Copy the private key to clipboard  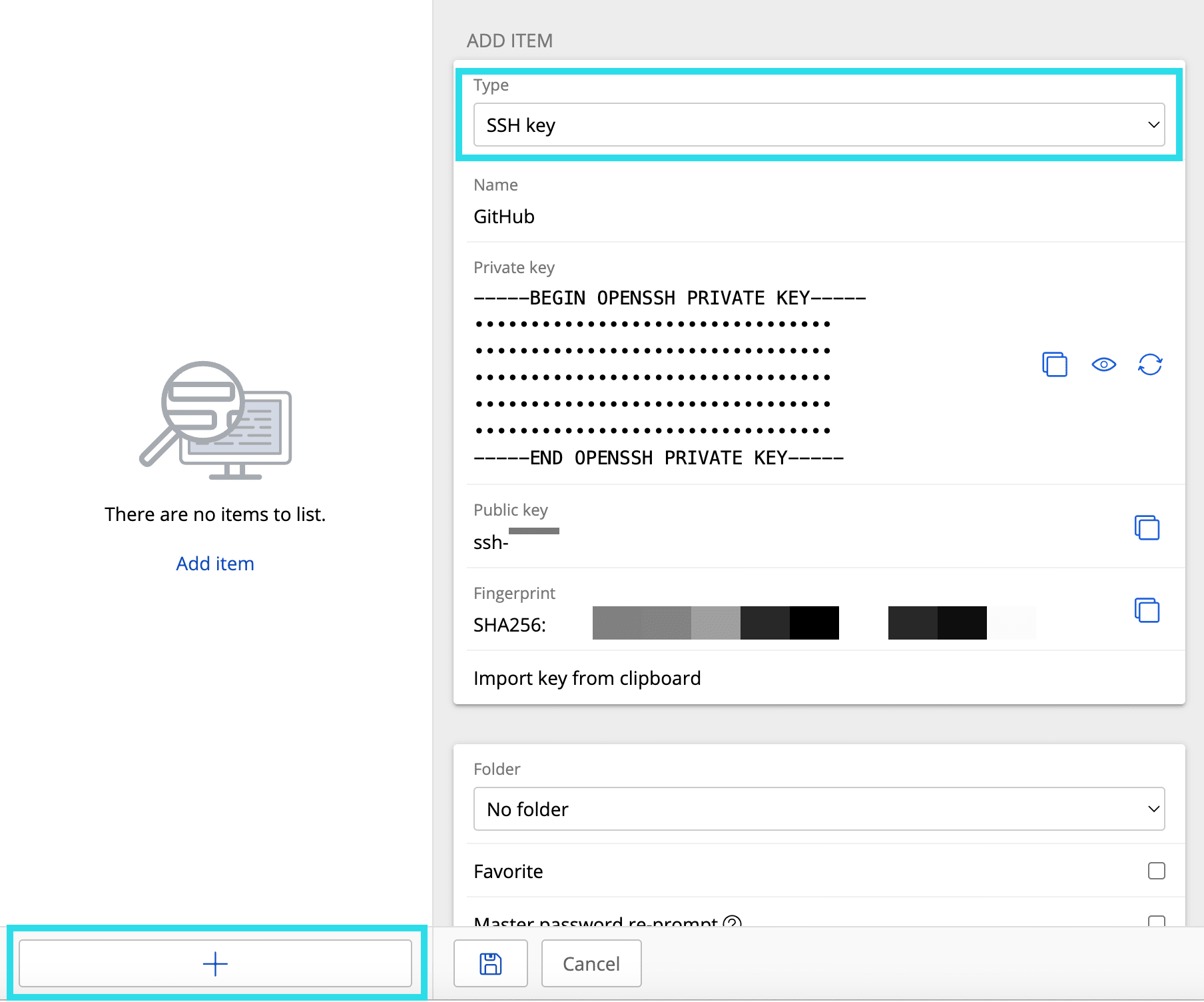tap(1054, 364)
